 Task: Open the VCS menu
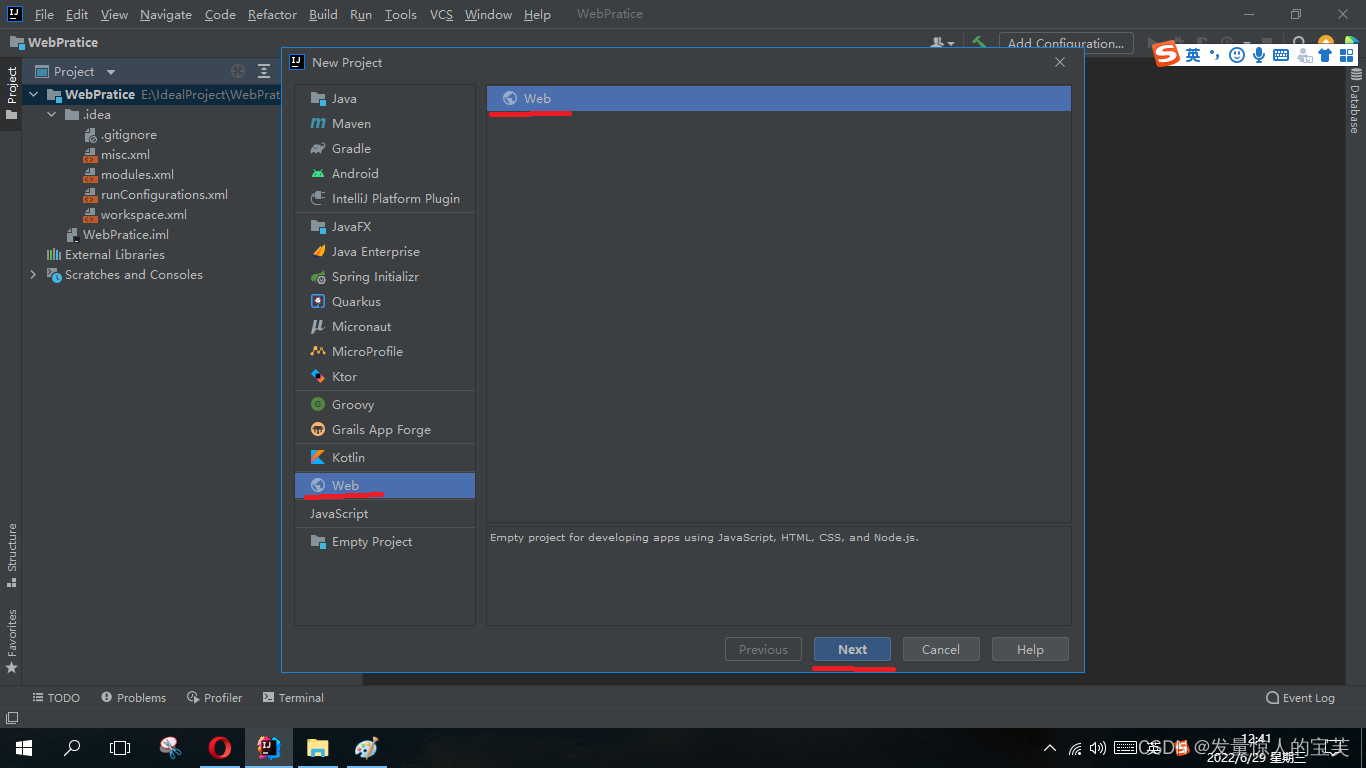(441, 14)
